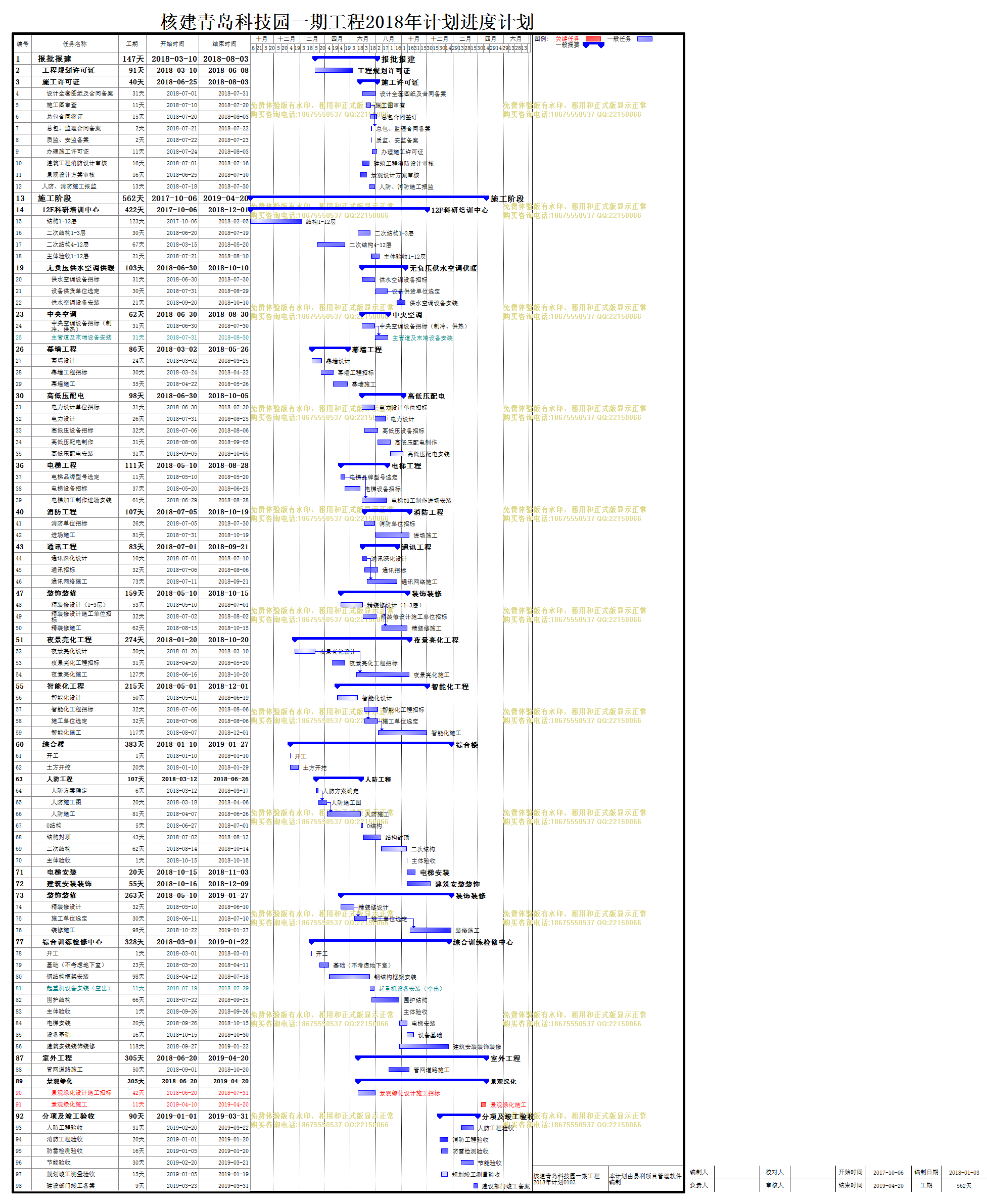Click the 综合楼 summary bar in the chart
Image resolution: width=987 pixels, height=1204 pixels.
371,743
